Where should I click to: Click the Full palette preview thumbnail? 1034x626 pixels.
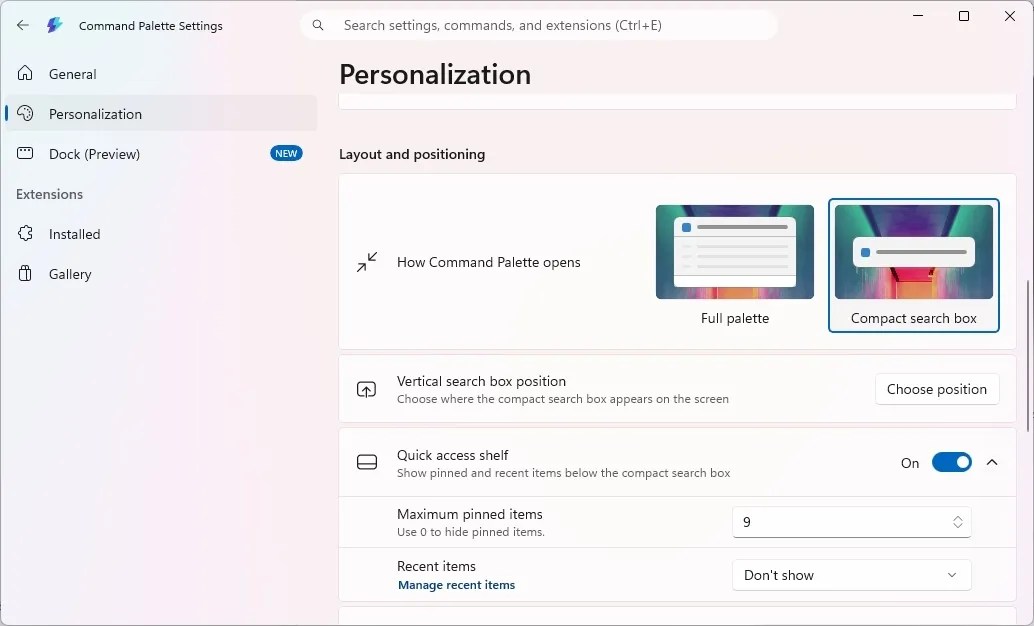coord(735,251)
